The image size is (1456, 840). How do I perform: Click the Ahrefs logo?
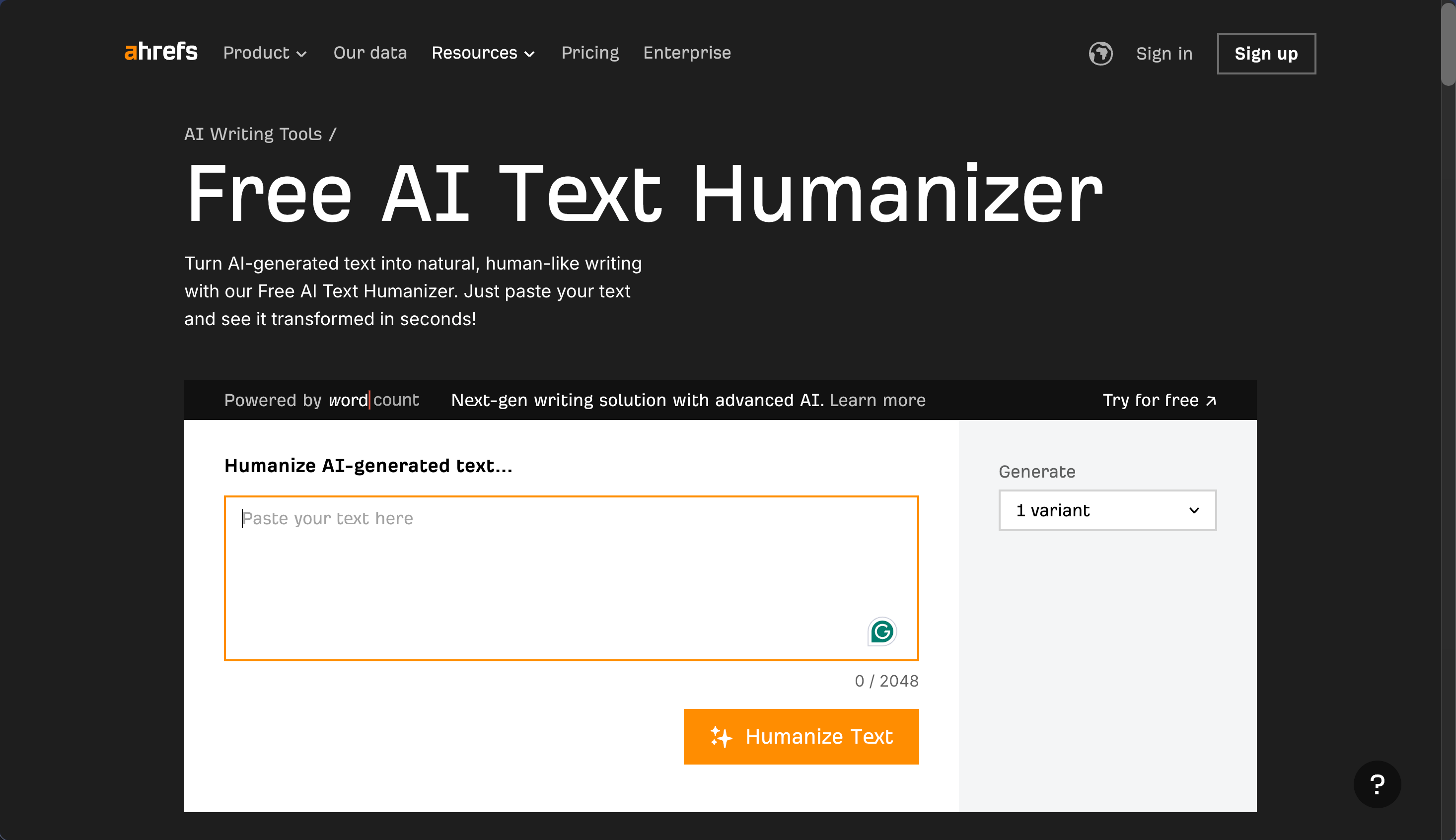point(161,52)
